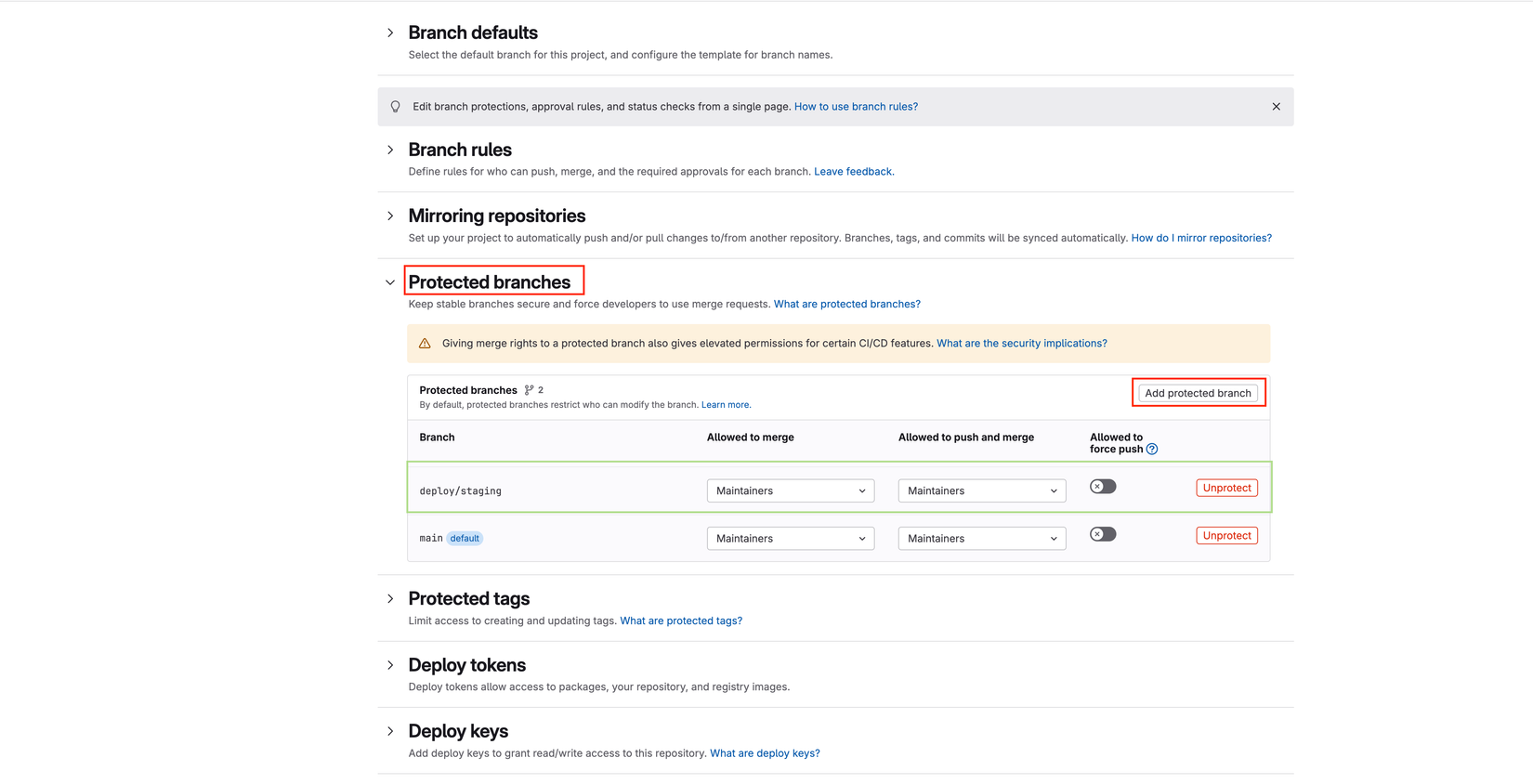Open Allowed to merge dropdown for main
1533x784 pixels.
click(790, 539)
